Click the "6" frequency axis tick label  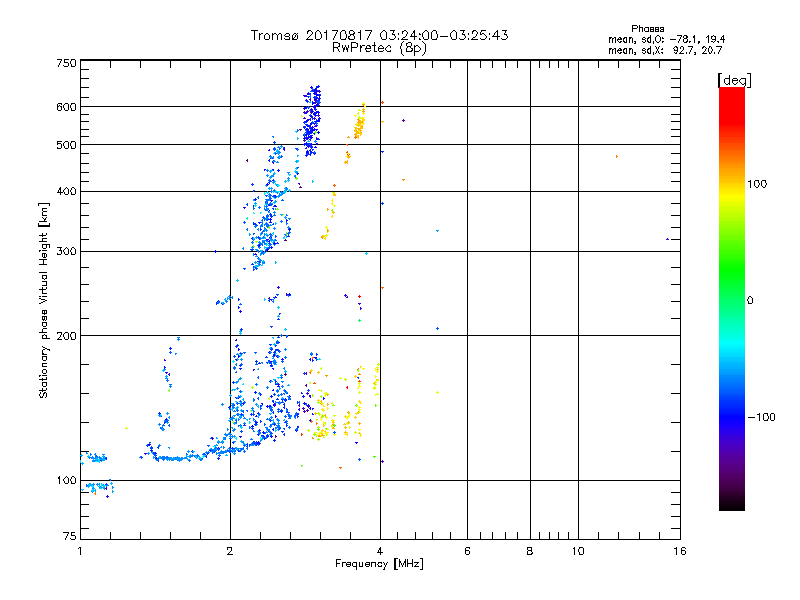467,551
